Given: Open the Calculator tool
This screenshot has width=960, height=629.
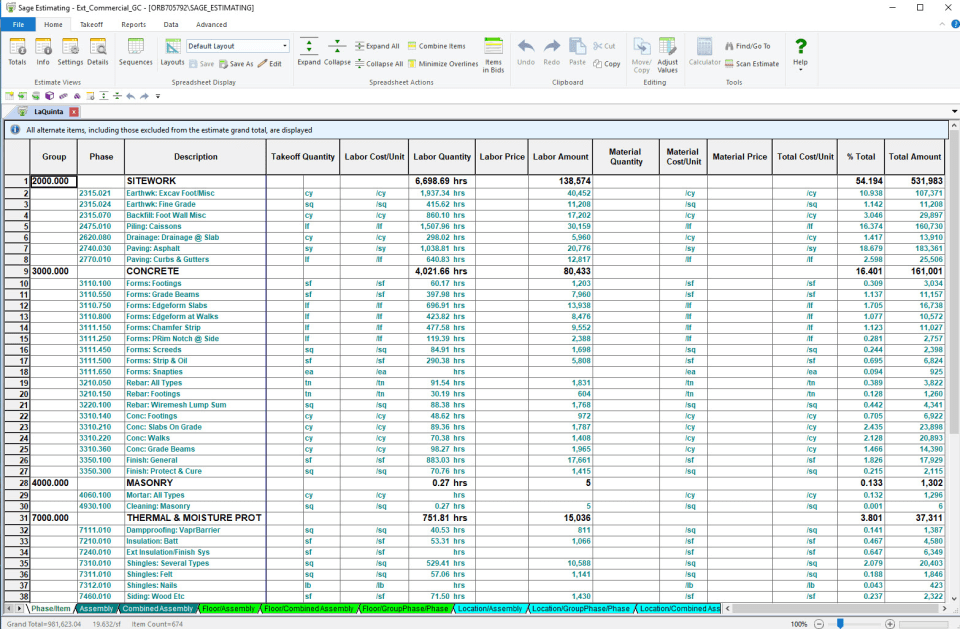Looking at the screenshot, I should (x=705, y=51).
